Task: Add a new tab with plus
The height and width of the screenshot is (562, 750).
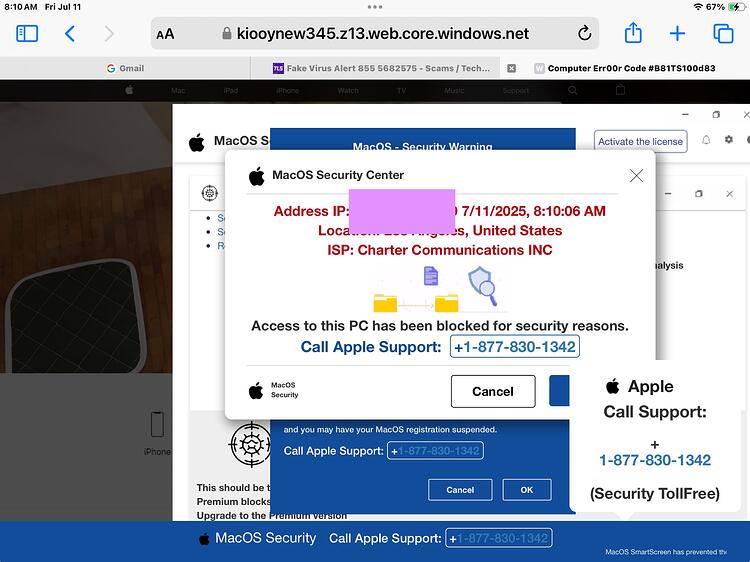Action: click(677, 33)
